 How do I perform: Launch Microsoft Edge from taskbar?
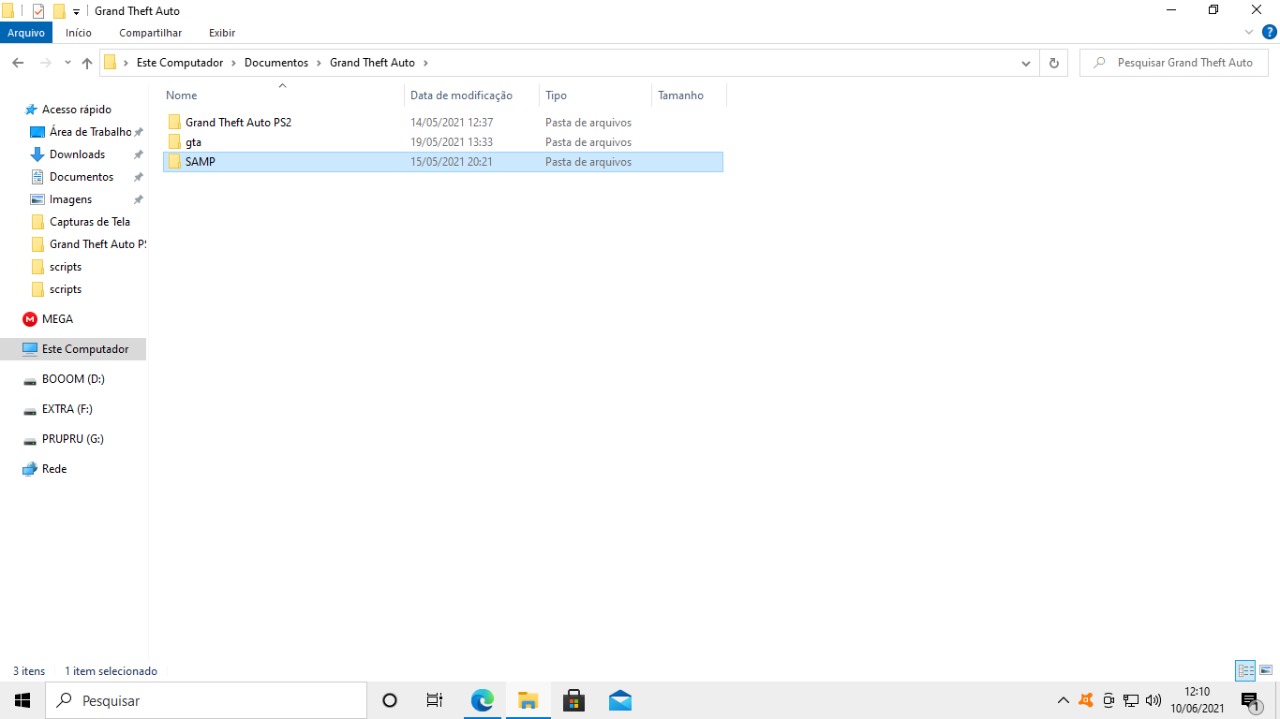click(x=482, y=700)
